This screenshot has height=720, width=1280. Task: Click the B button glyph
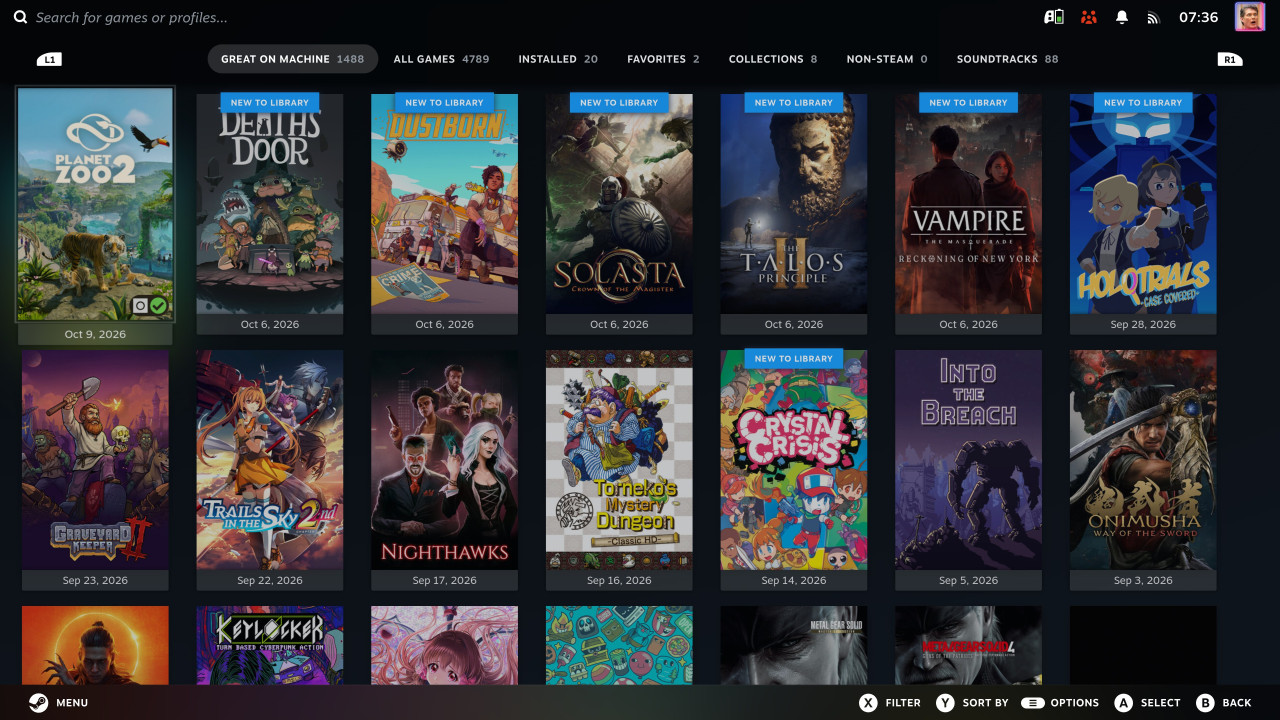pos(1205,703)
